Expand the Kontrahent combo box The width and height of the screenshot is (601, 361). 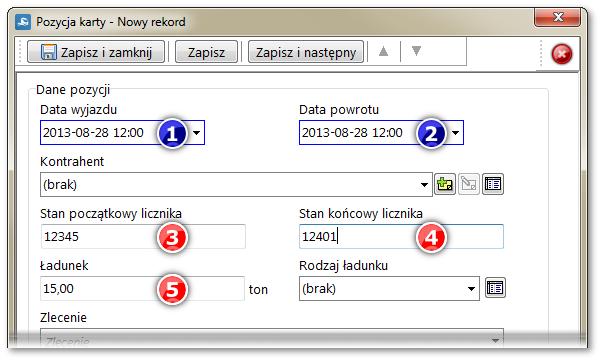click(424, 185)
